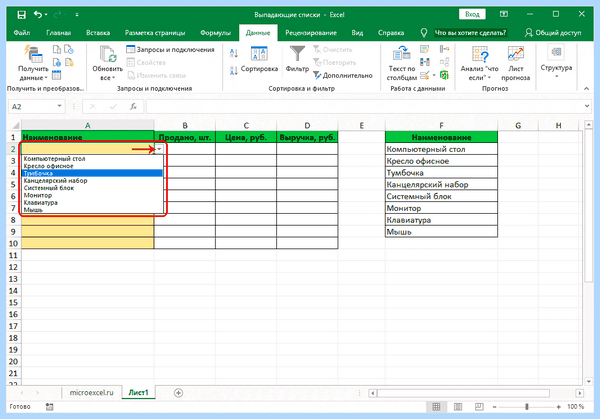Save the workbook using the disk icon
600x419 pixels.
click(x=21, y=15)
